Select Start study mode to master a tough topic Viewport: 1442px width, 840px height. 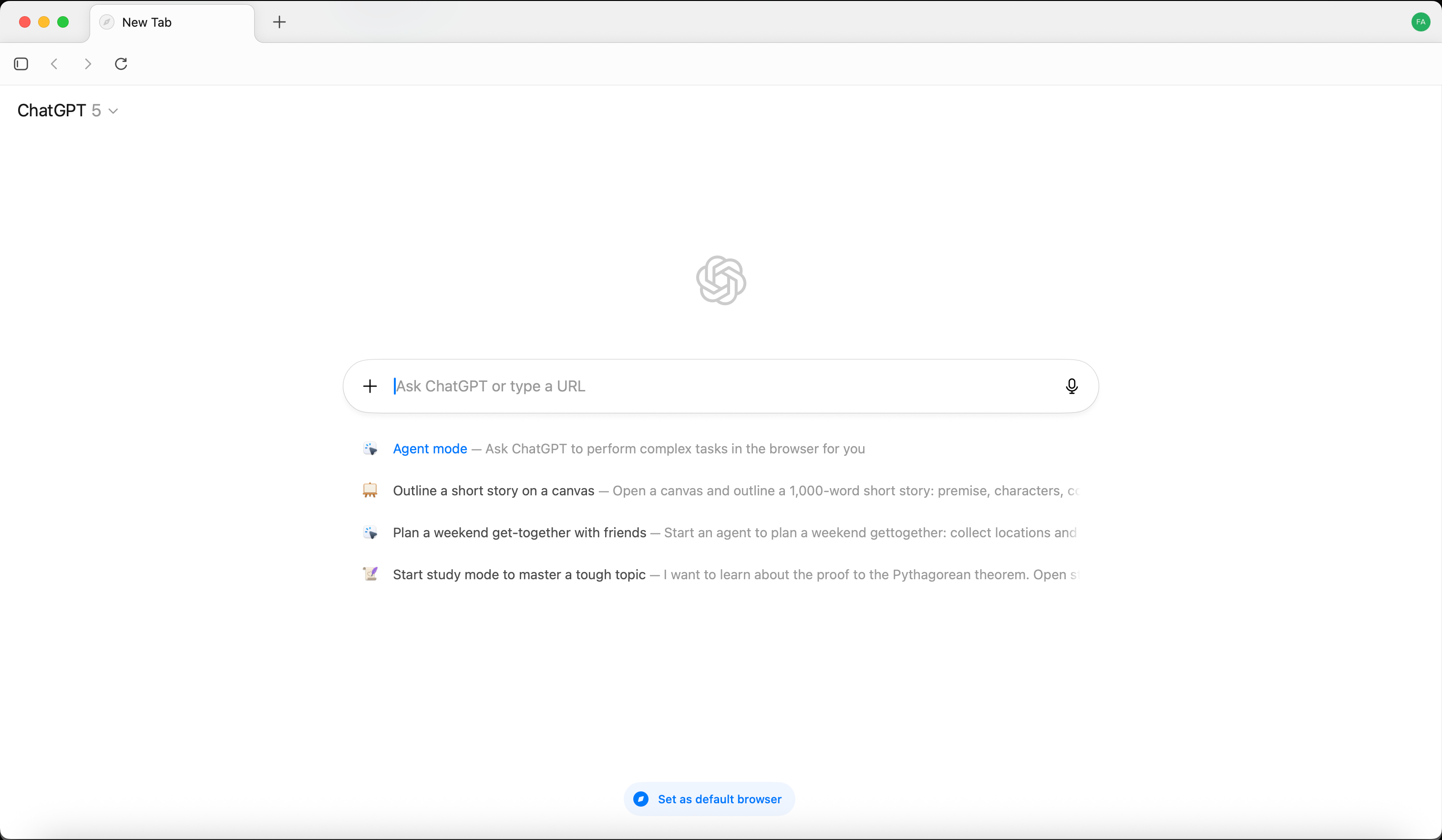518,574
